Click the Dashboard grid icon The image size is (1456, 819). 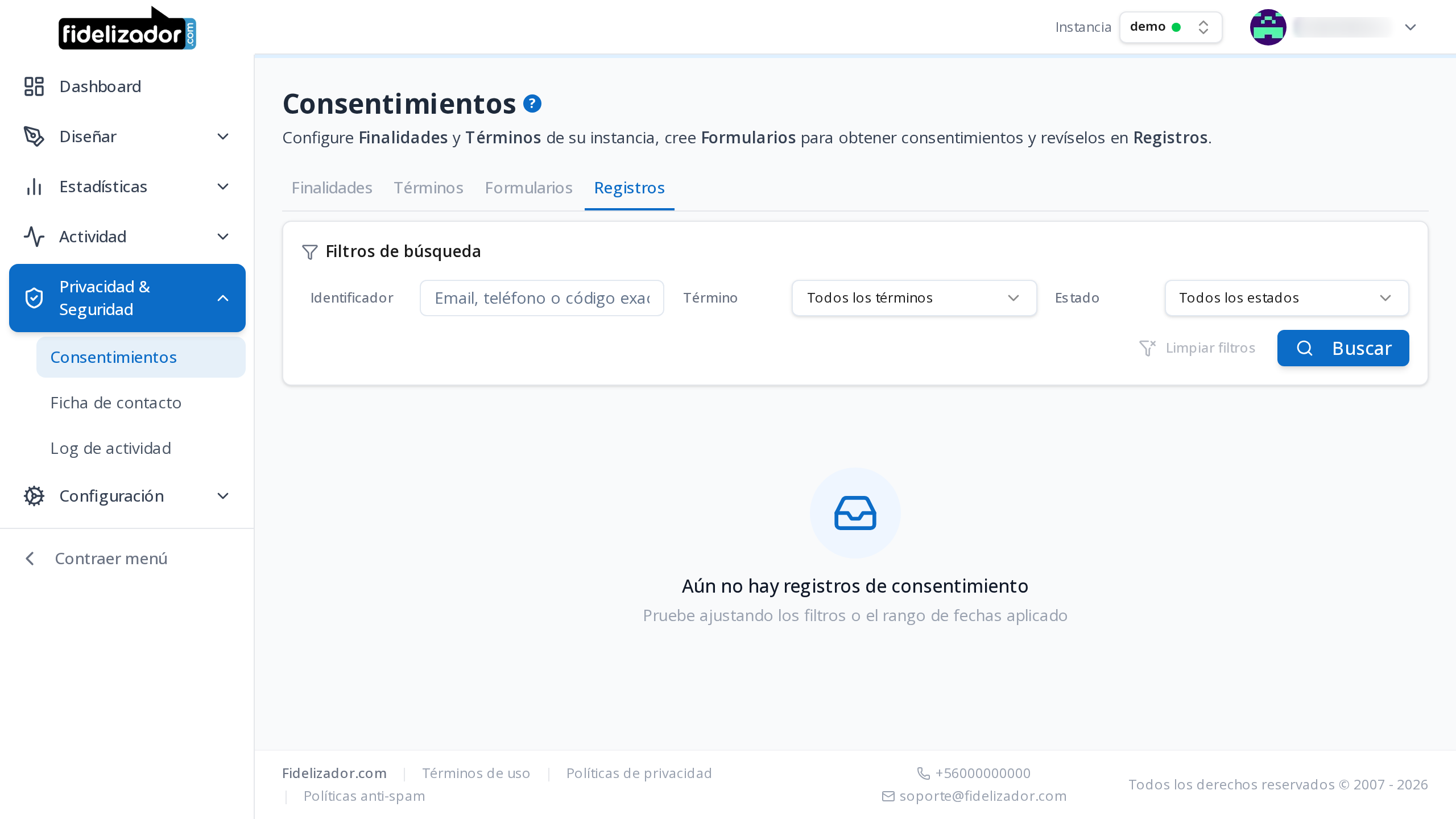[34, 86]
